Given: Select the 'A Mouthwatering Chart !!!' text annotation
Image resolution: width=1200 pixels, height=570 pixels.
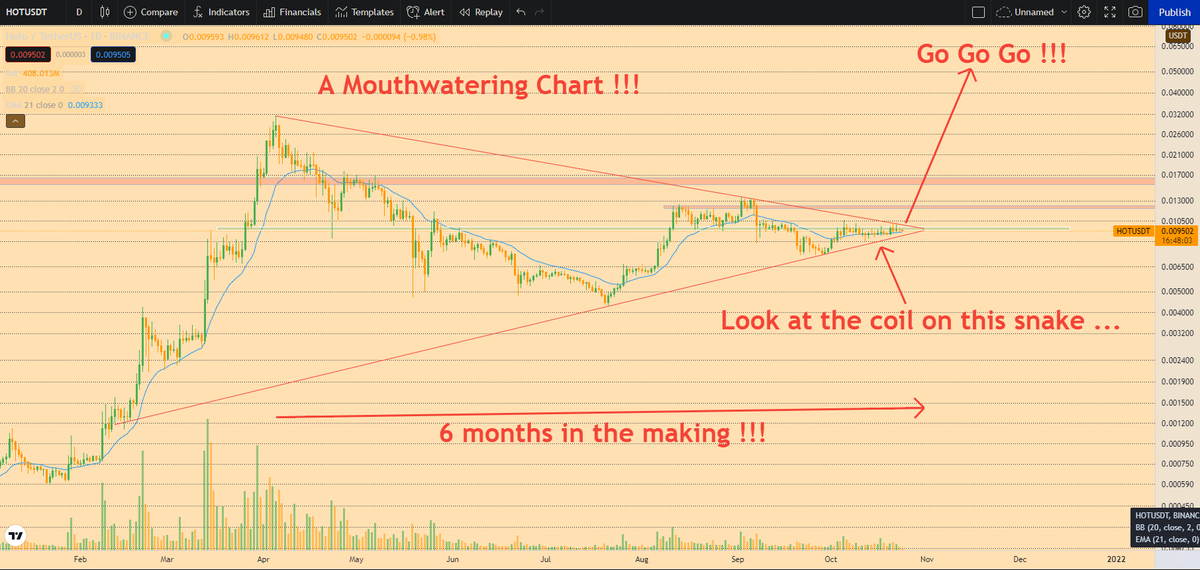Looking at the screenshot, I should point(478,86).
